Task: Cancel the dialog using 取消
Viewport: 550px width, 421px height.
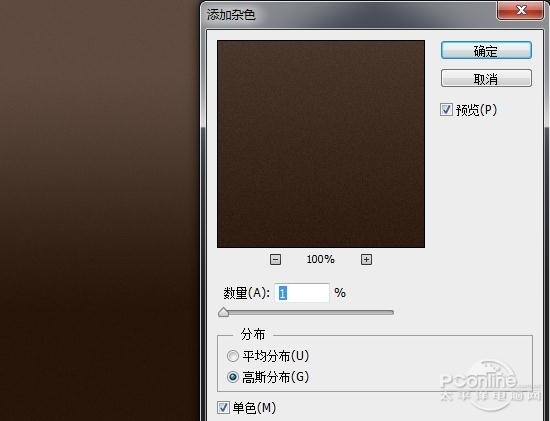Action: pos(486,78)
